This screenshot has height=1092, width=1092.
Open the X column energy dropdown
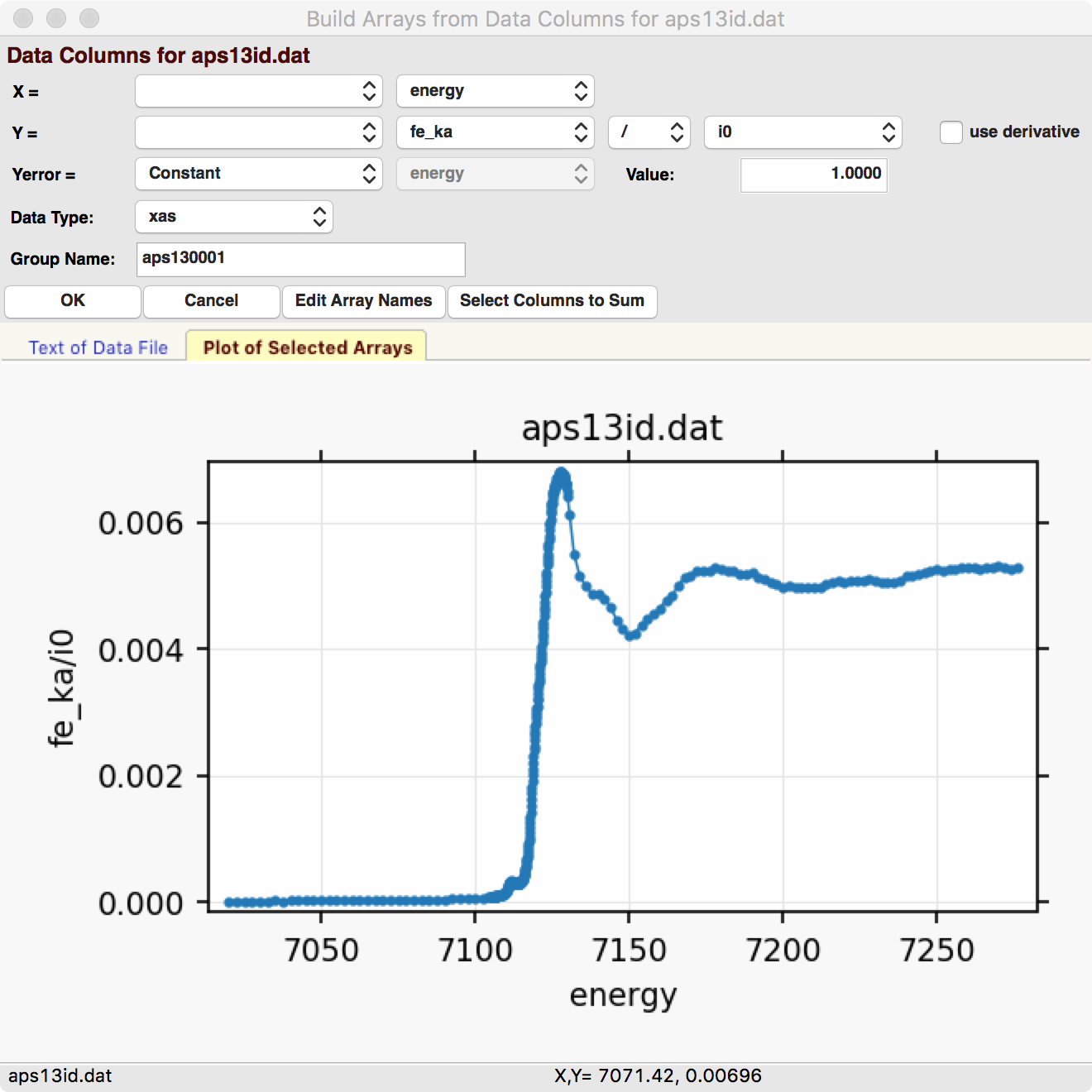pos(495,91)
